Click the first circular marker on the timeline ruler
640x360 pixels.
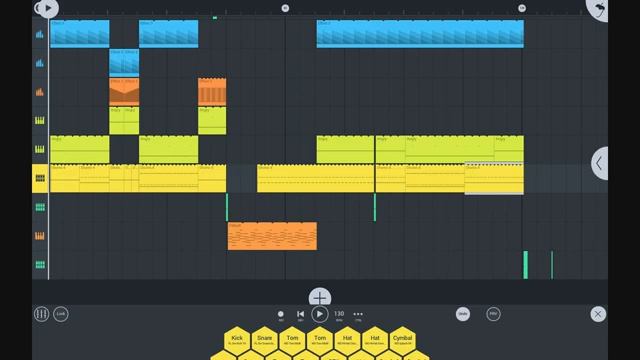pos(285,8)
